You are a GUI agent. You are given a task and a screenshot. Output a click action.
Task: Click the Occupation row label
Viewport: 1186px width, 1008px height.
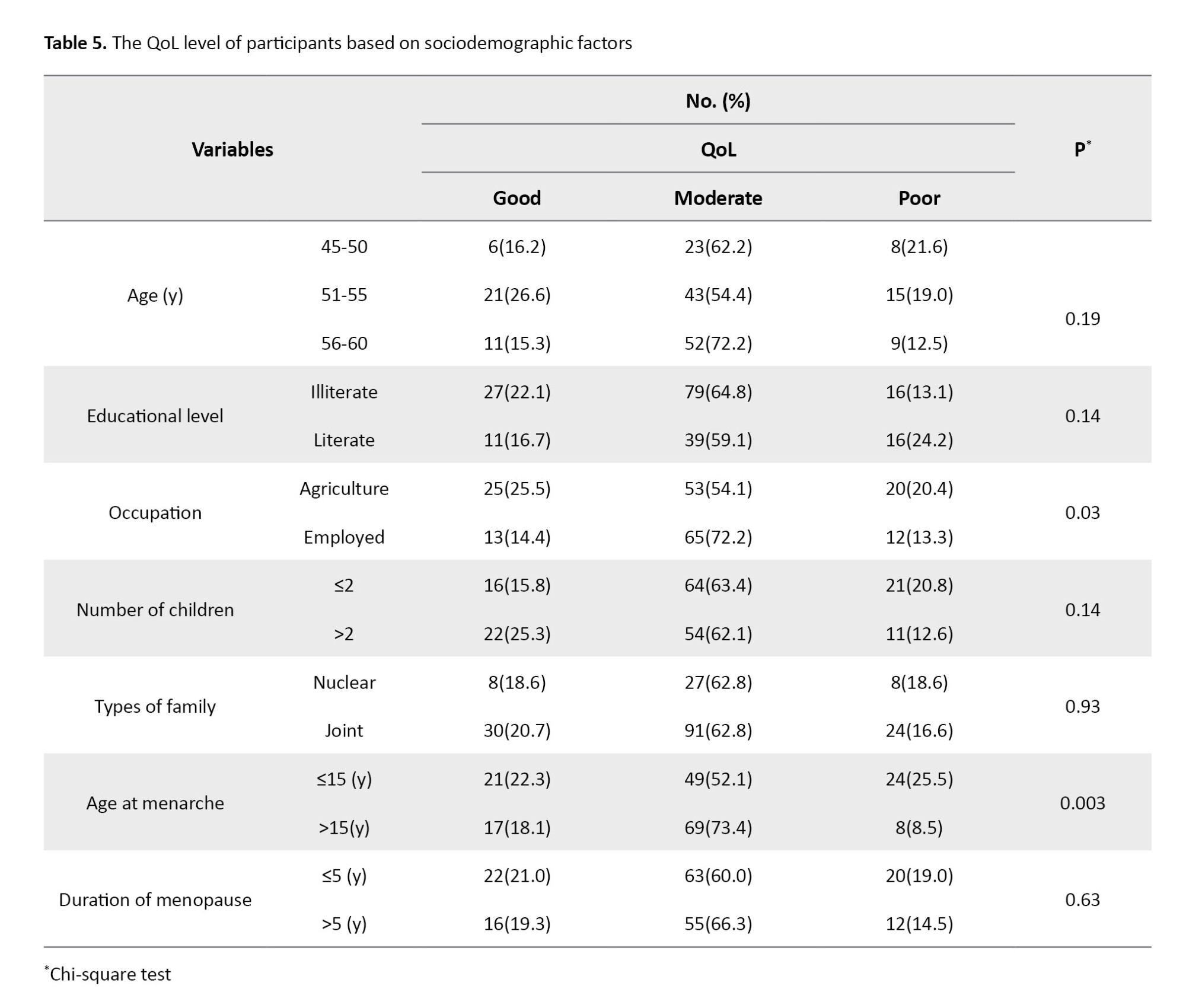click(x=155, y=513)
